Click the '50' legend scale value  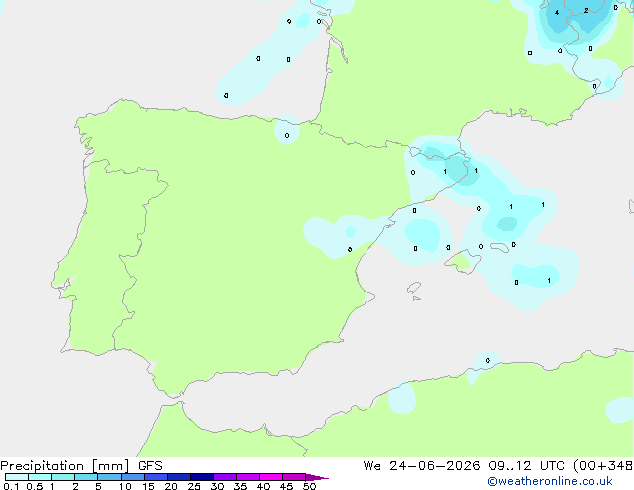click(x=309, y=486)
